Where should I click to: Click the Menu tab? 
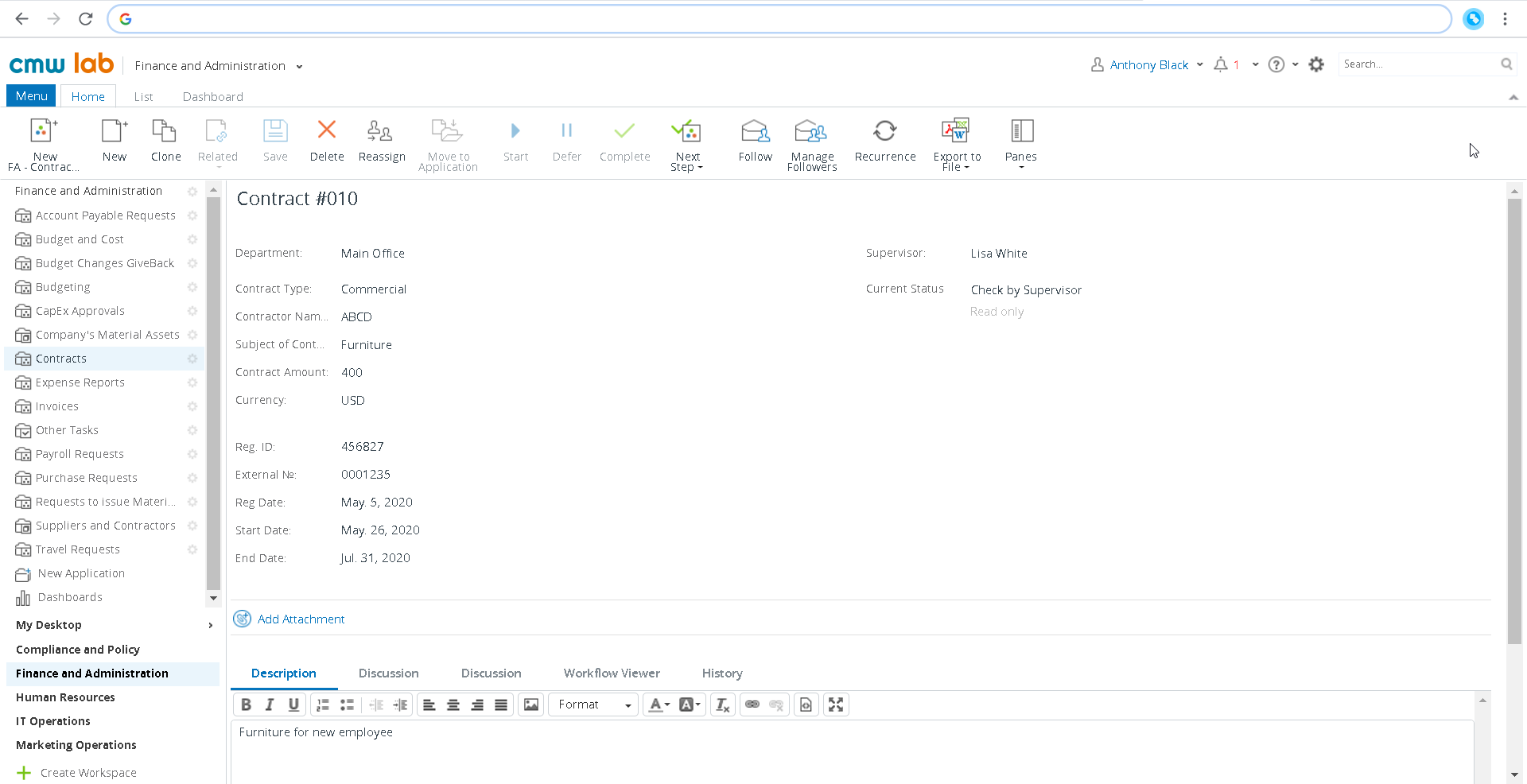click(31, 95)
